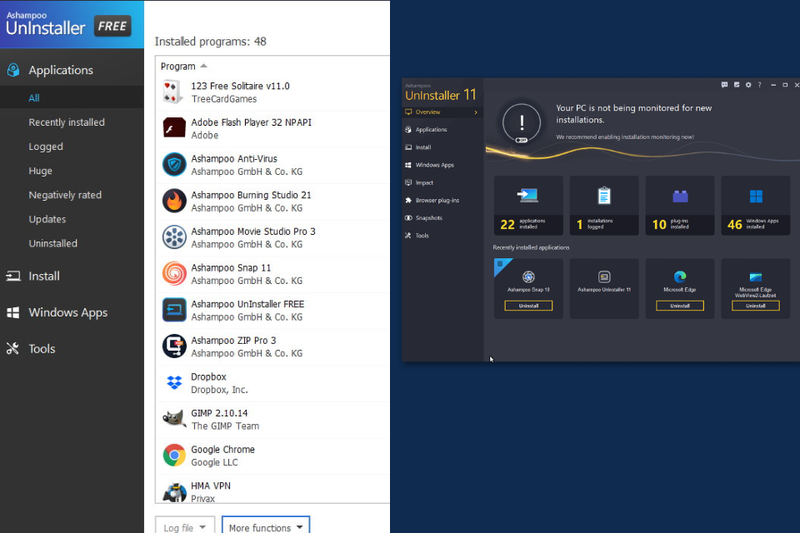Screen dimensions: 800x533
Task: Toggle installation monitoring switch under exclamation circle
Action: click(521, 140)
